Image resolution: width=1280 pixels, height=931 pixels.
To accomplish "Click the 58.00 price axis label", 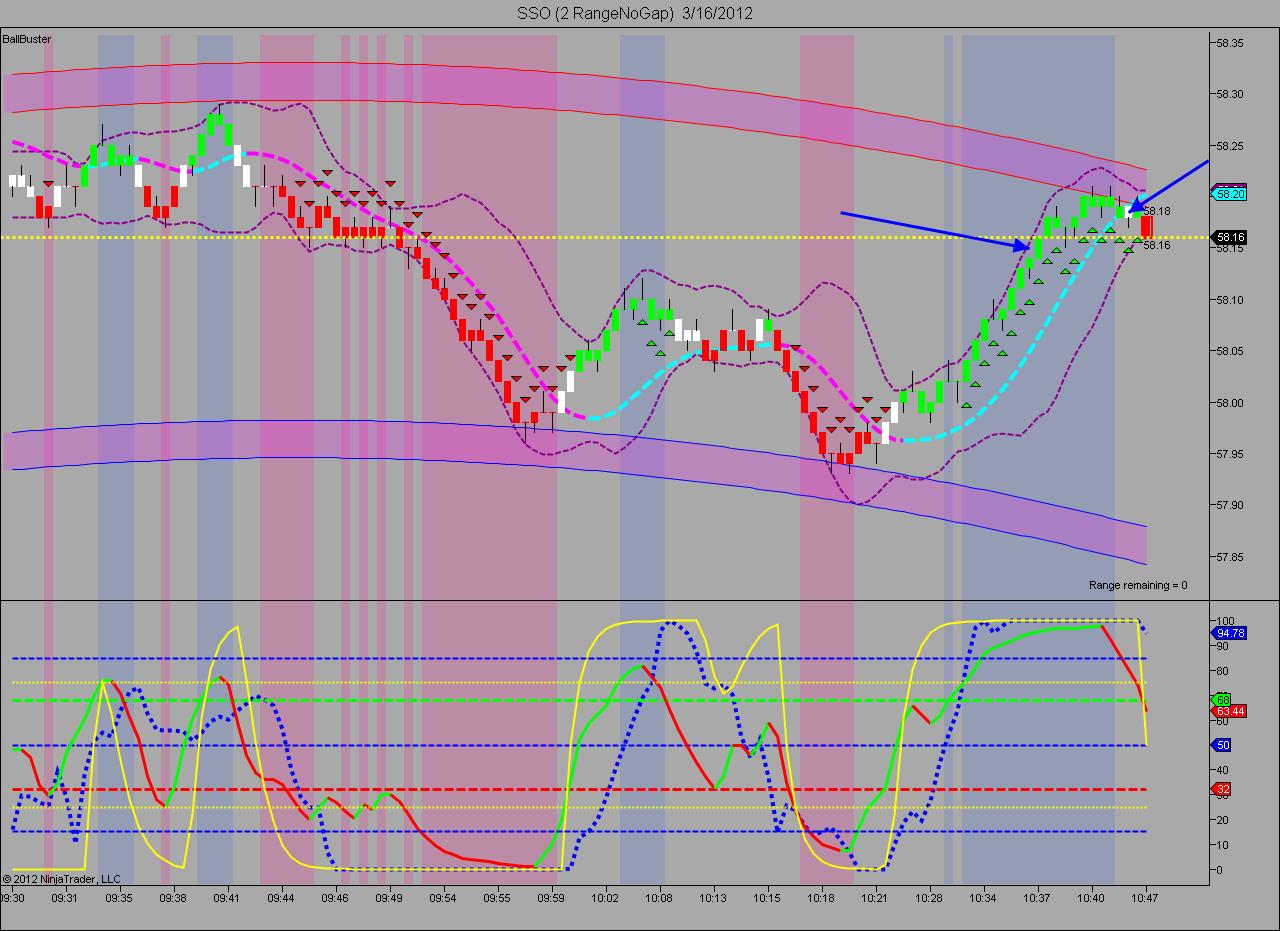I will coord(1230,403).
